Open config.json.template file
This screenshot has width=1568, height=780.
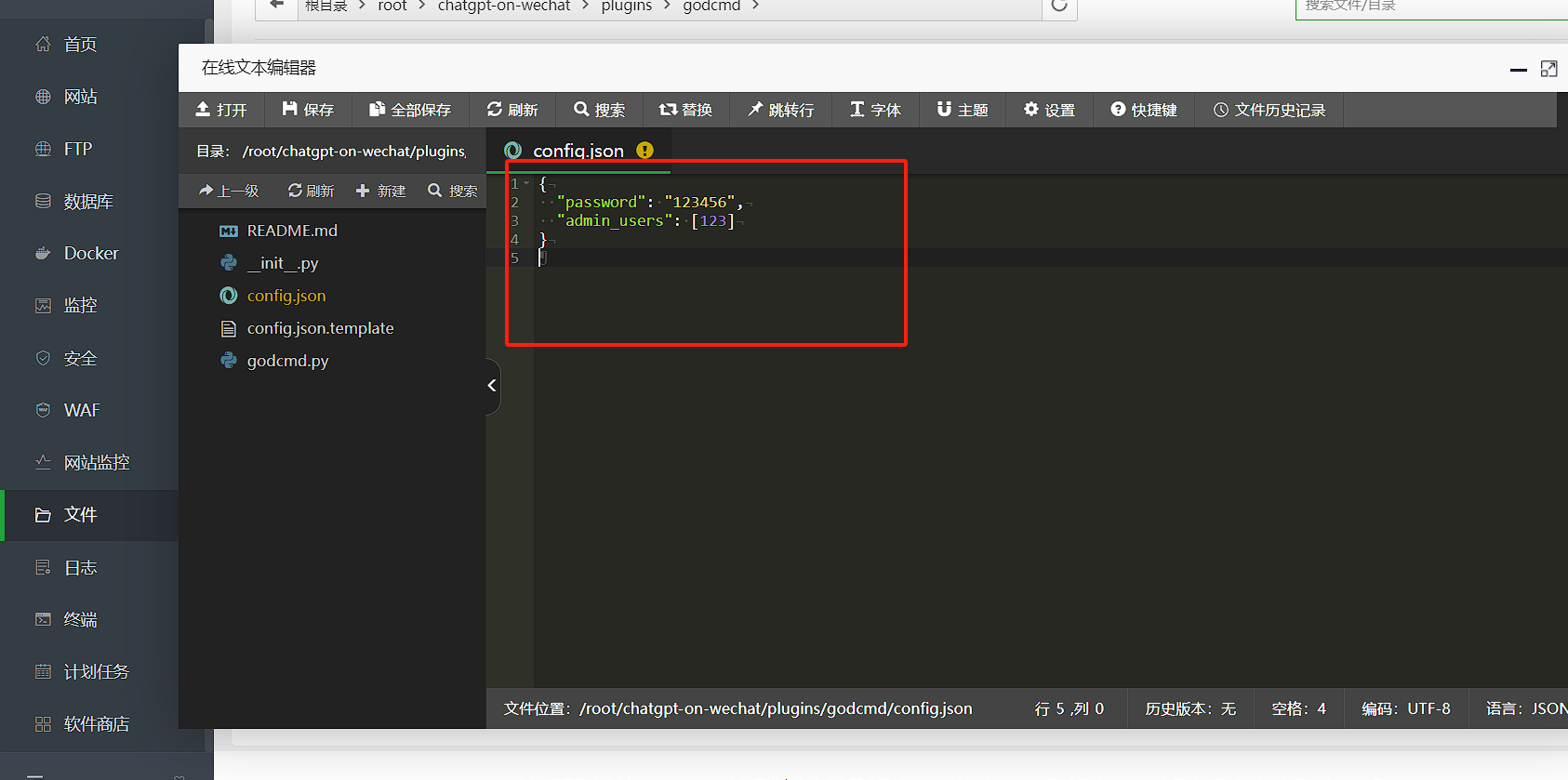[320, 328]
